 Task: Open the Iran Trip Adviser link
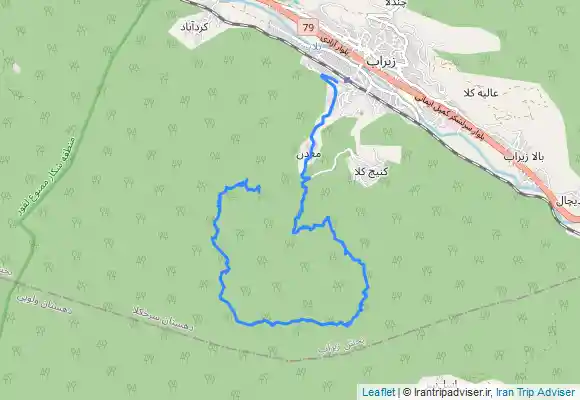pos(536,392)
